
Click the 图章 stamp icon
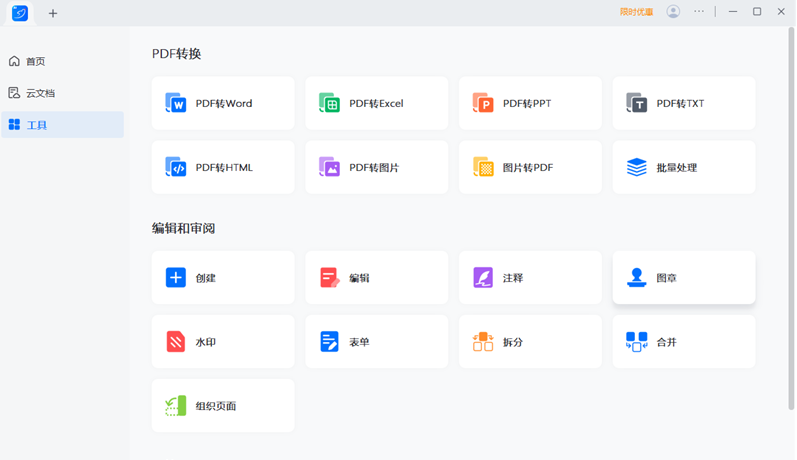point(636,278)
